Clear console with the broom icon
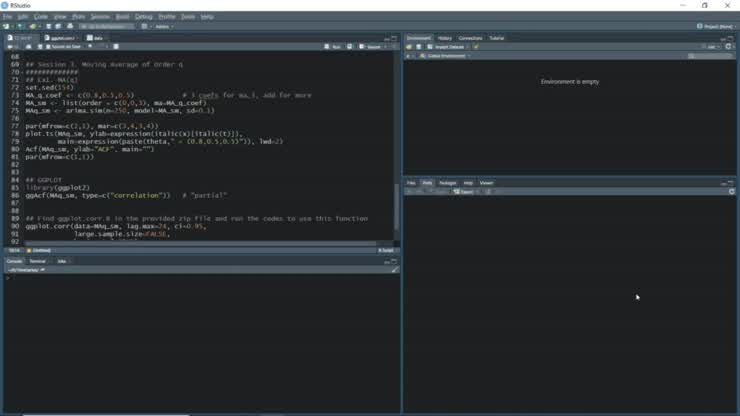Screen dimensions: 740x416 [395, 270]
